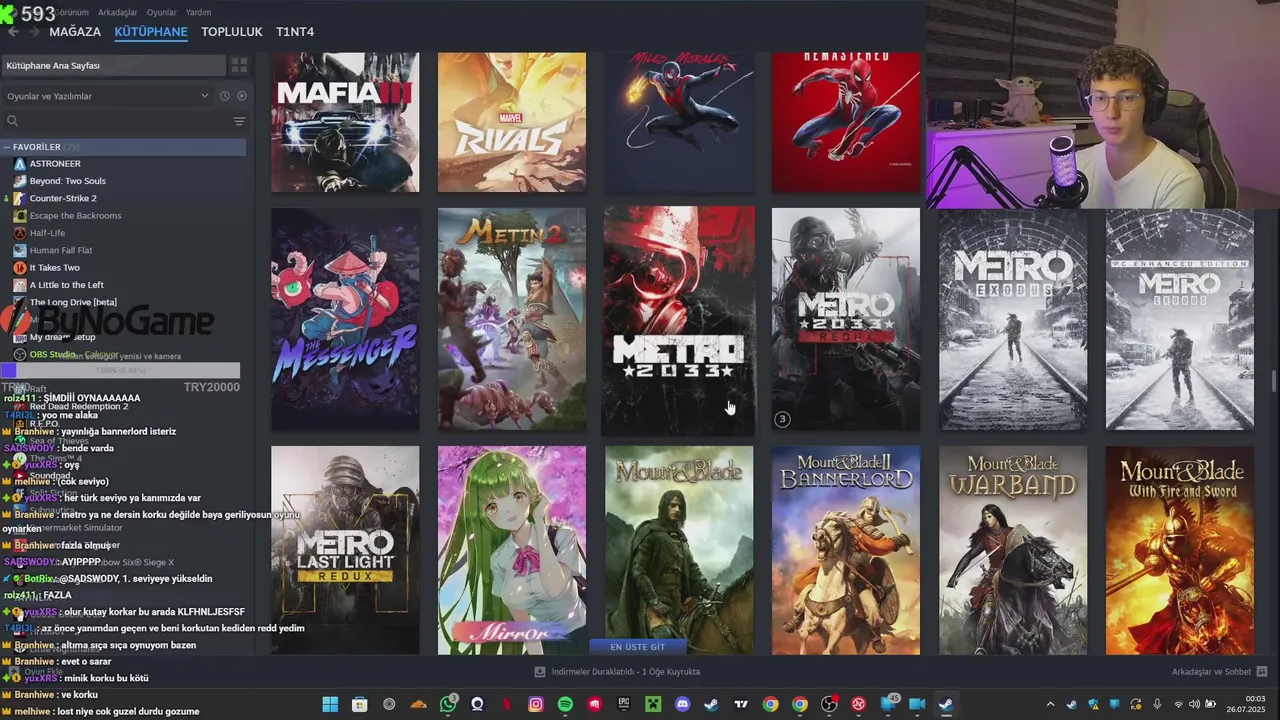
Task: Open TradingView from the taskbar
Action: coord(741,705)
